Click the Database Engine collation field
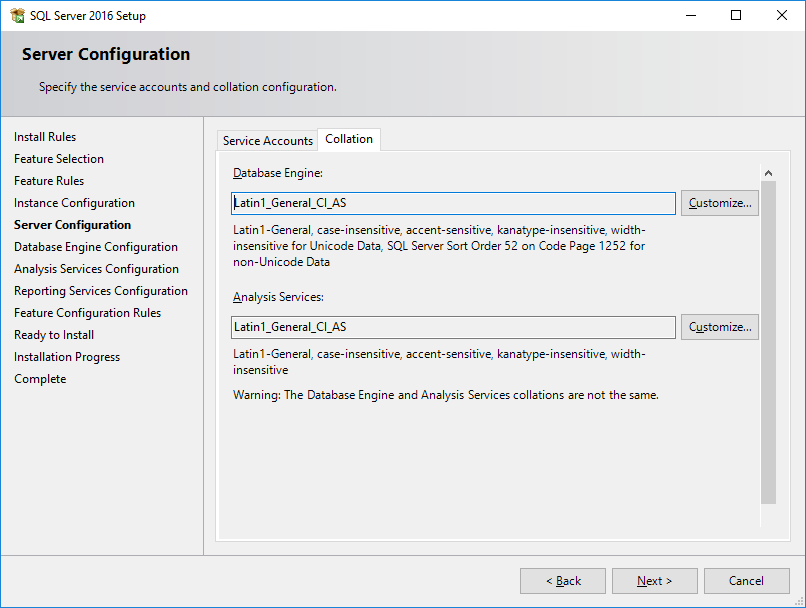Screen dimensions: 806x608 pos(453,203)
